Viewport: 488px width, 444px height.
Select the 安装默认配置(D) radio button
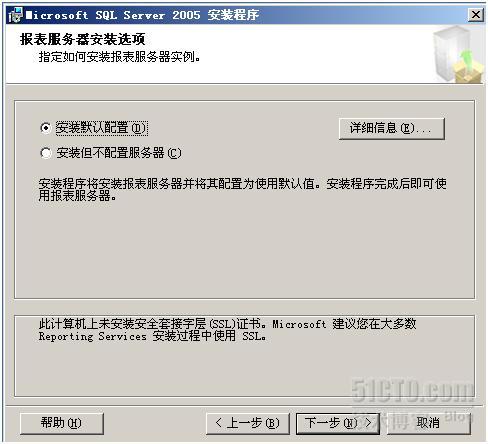[x=45, y=128]
